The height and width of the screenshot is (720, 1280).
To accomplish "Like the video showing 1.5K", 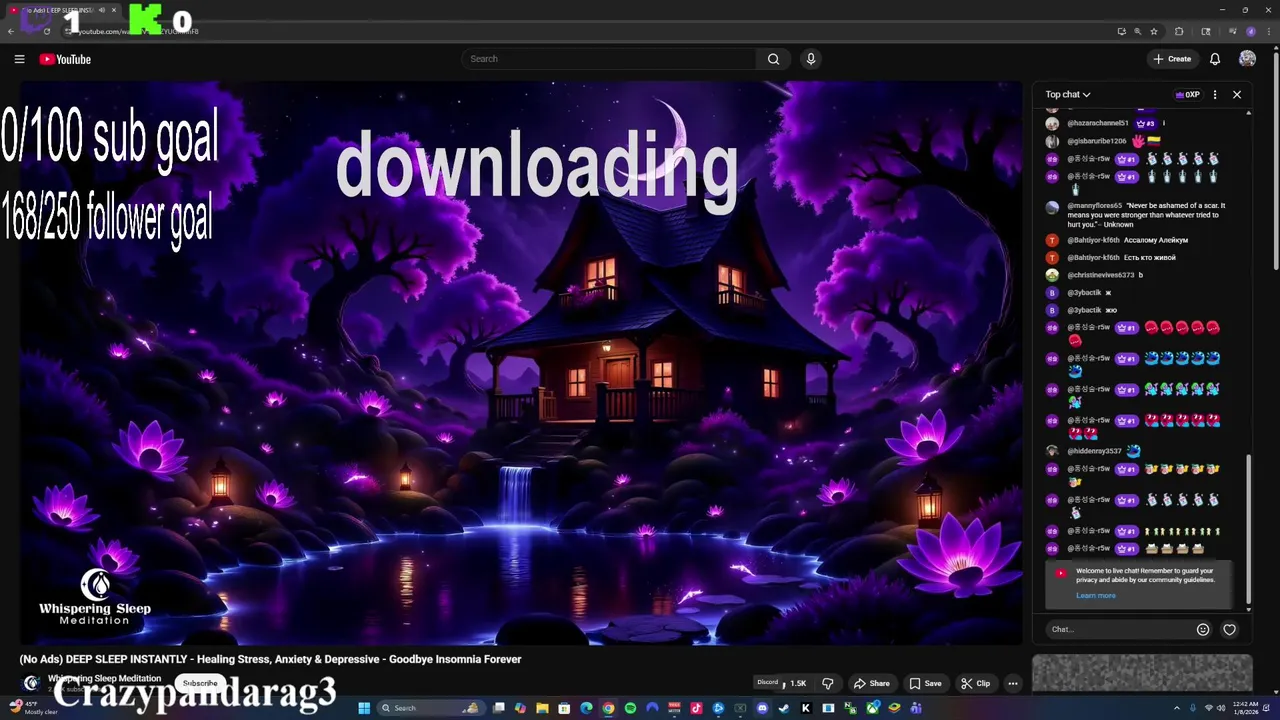I will point(796,683).
